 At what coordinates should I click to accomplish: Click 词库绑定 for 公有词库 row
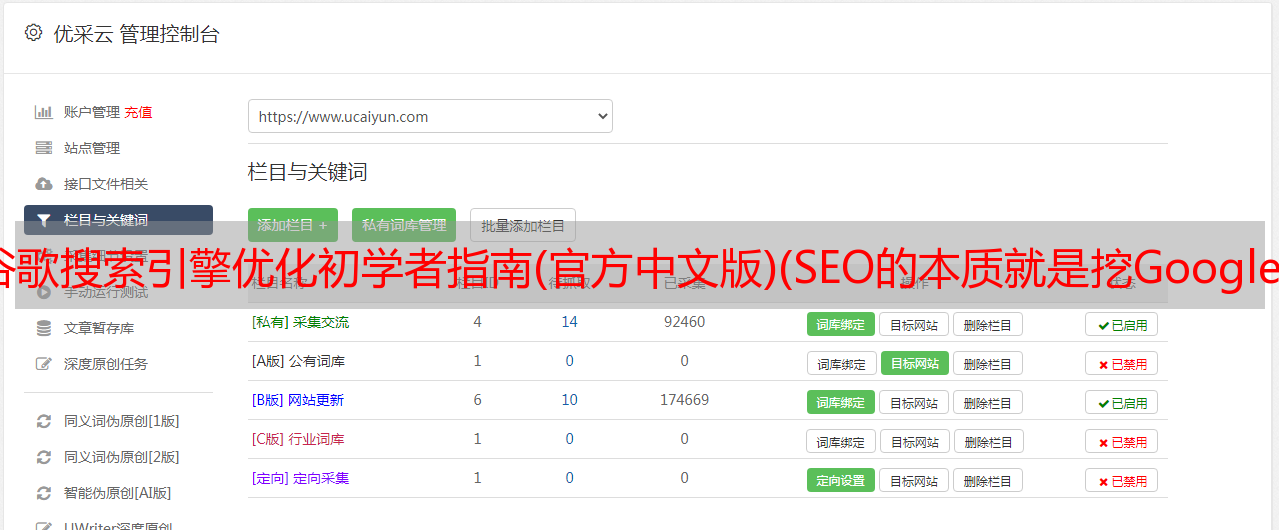click(x=841, y=363)
